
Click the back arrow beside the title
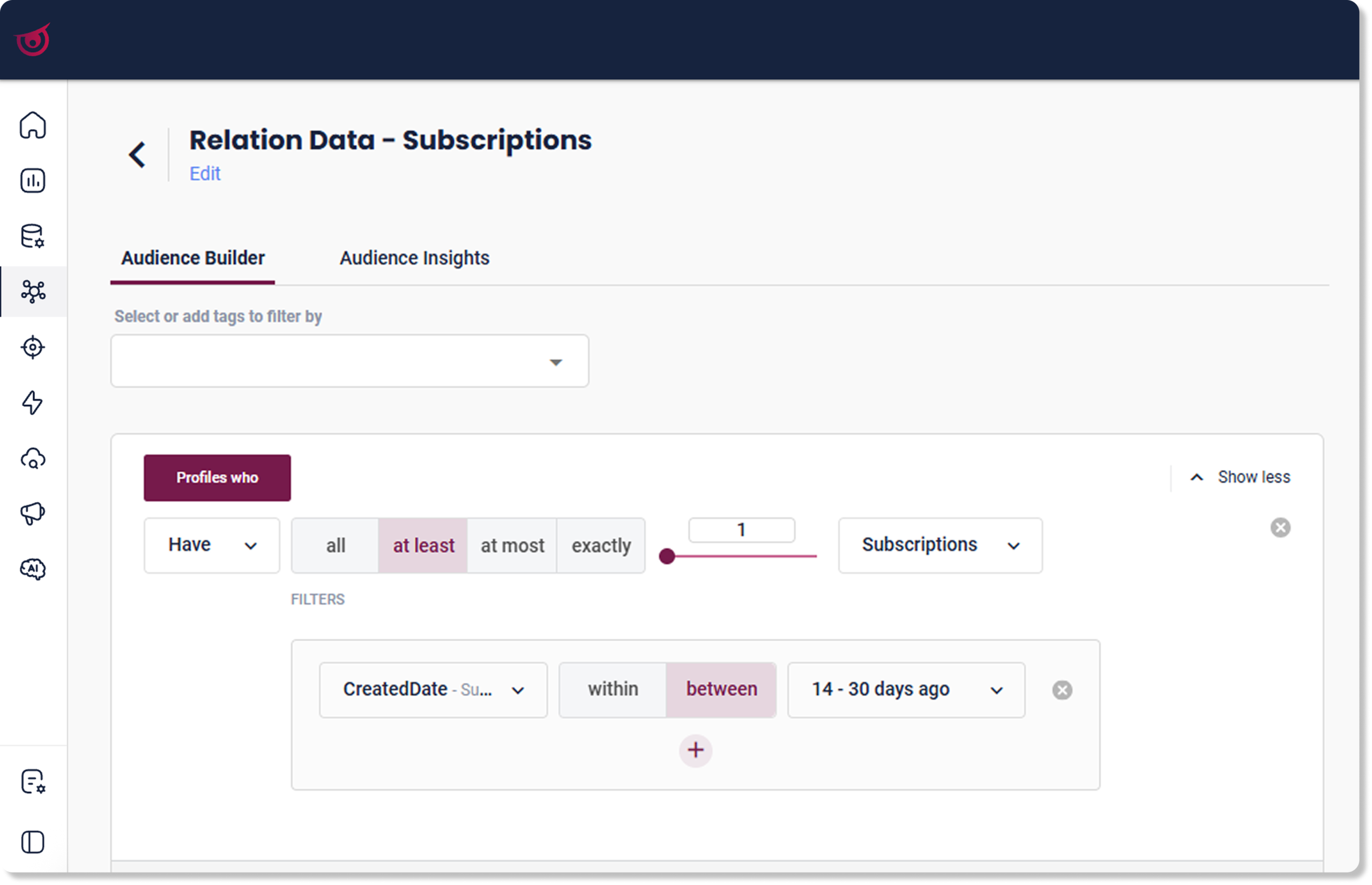(x=137, y=154)
